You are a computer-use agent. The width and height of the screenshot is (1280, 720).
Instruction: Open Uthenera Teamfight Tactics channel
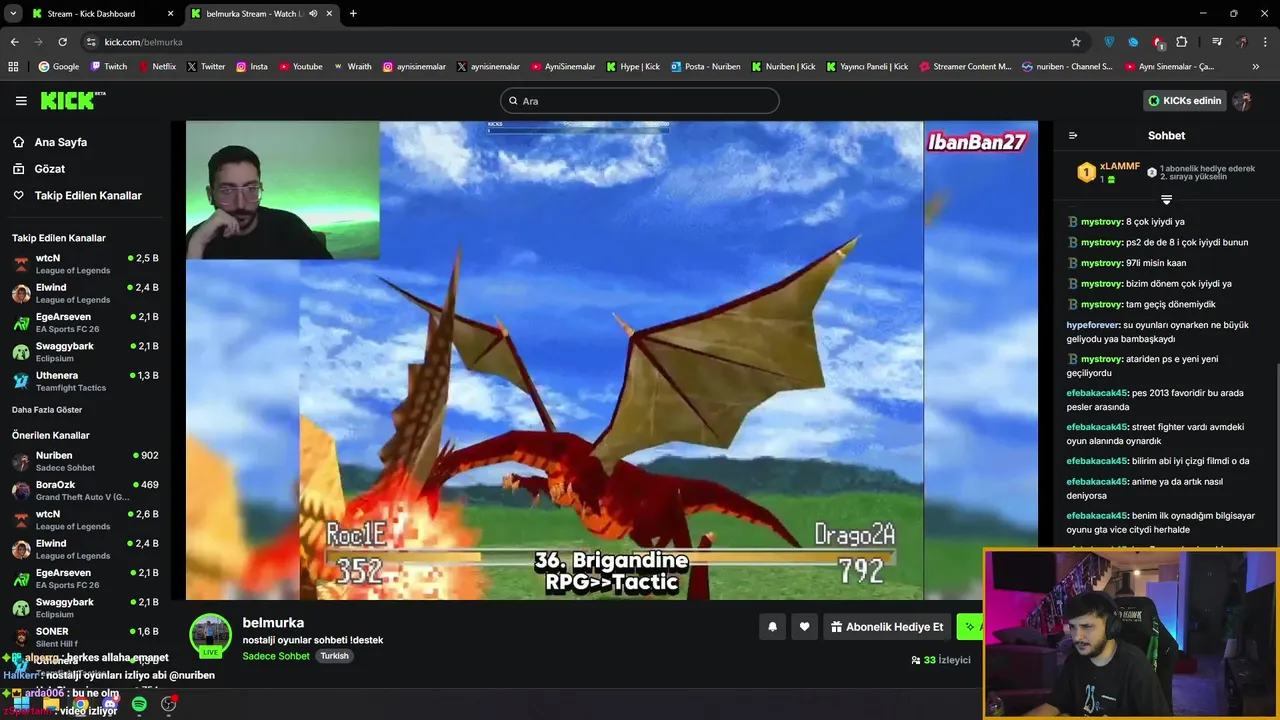click(85, 381)
